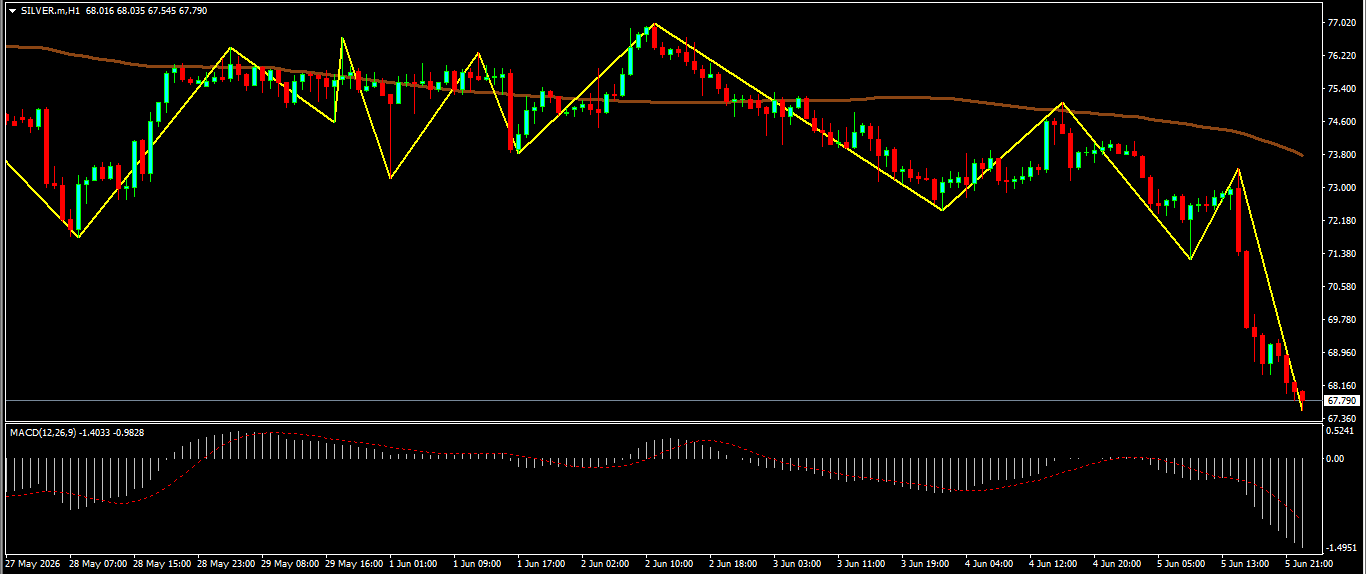Viewport: 1366px width, 574px height.
Task: Click time axis label 1 Jun 17:00
Action: click(541, 564)
